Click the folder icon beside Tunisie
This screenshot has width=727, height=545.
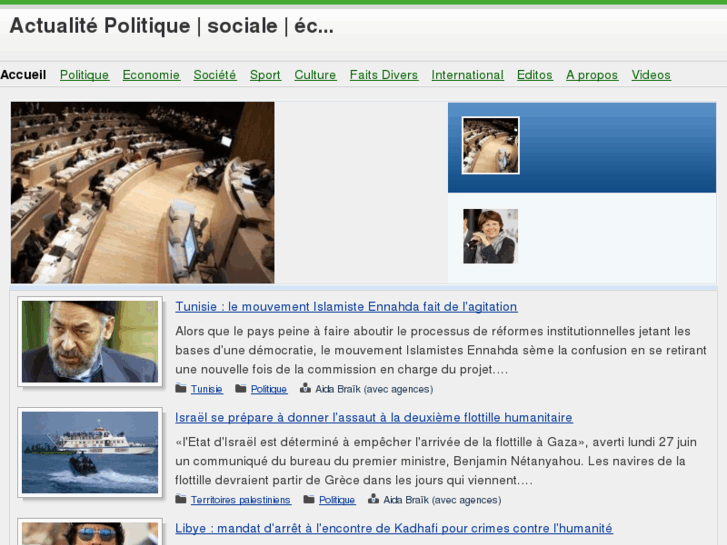[x=181, y=388]
